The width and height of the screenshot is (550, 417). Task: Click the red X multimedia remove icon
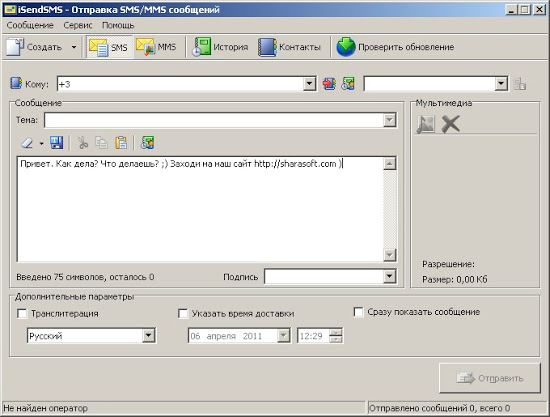(450, 124)
